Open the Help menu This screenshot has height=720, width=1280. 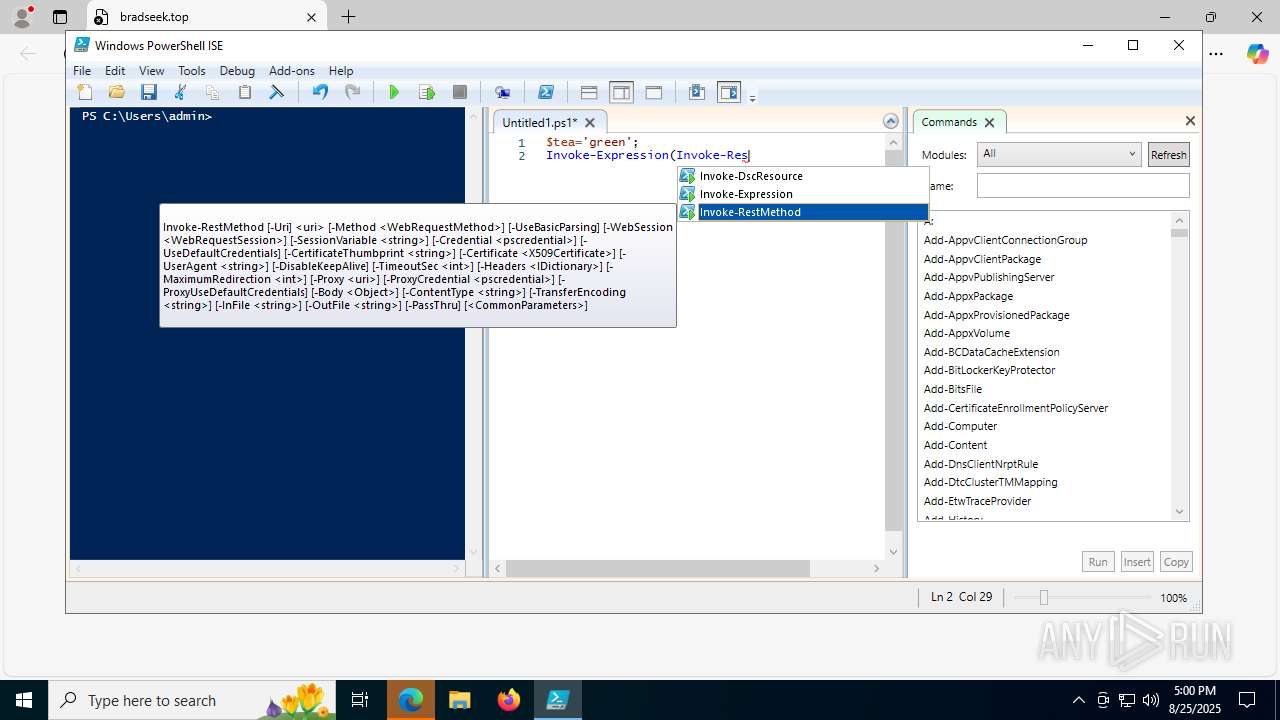[341, 71]
